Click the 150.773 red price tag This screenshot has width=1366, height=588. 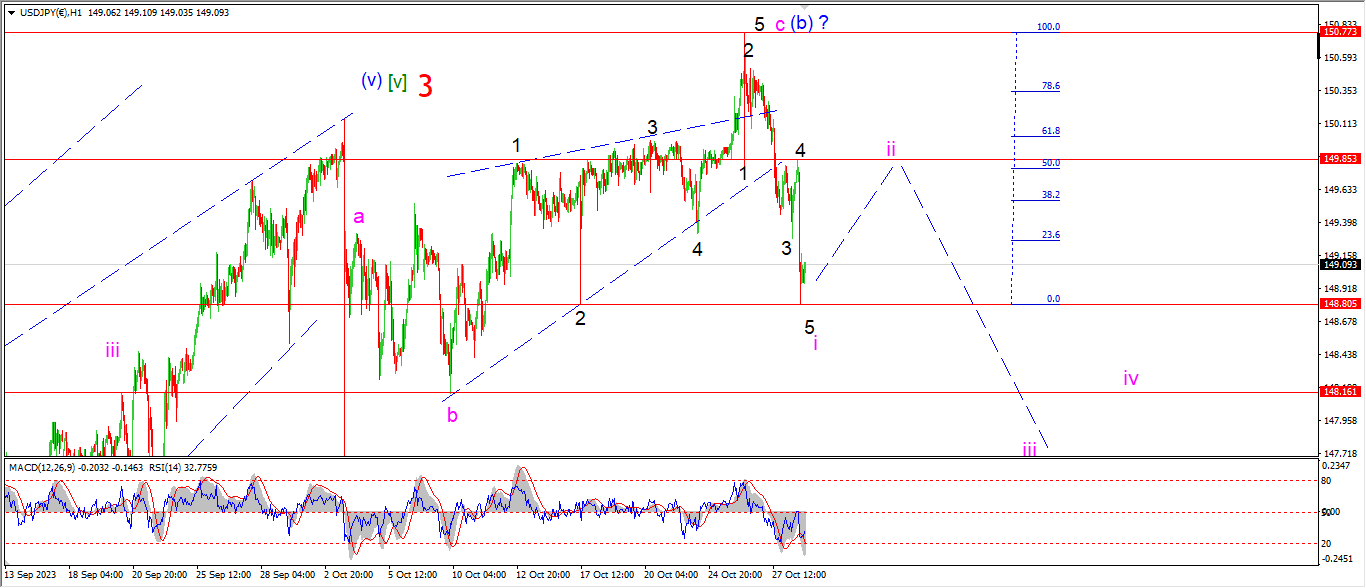(1341, 32)
